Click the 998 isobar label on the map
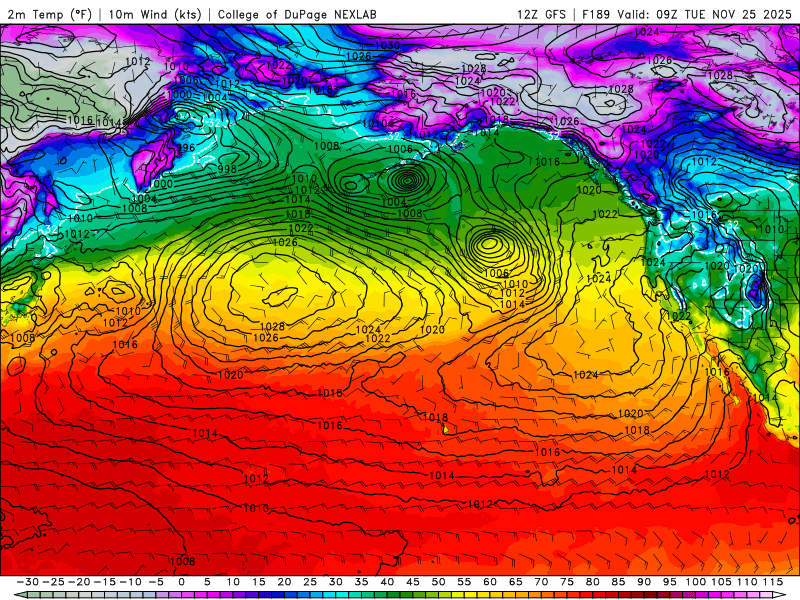Viewport: 800px width, 600px height. pyautogui.click(x=227, y=169)
